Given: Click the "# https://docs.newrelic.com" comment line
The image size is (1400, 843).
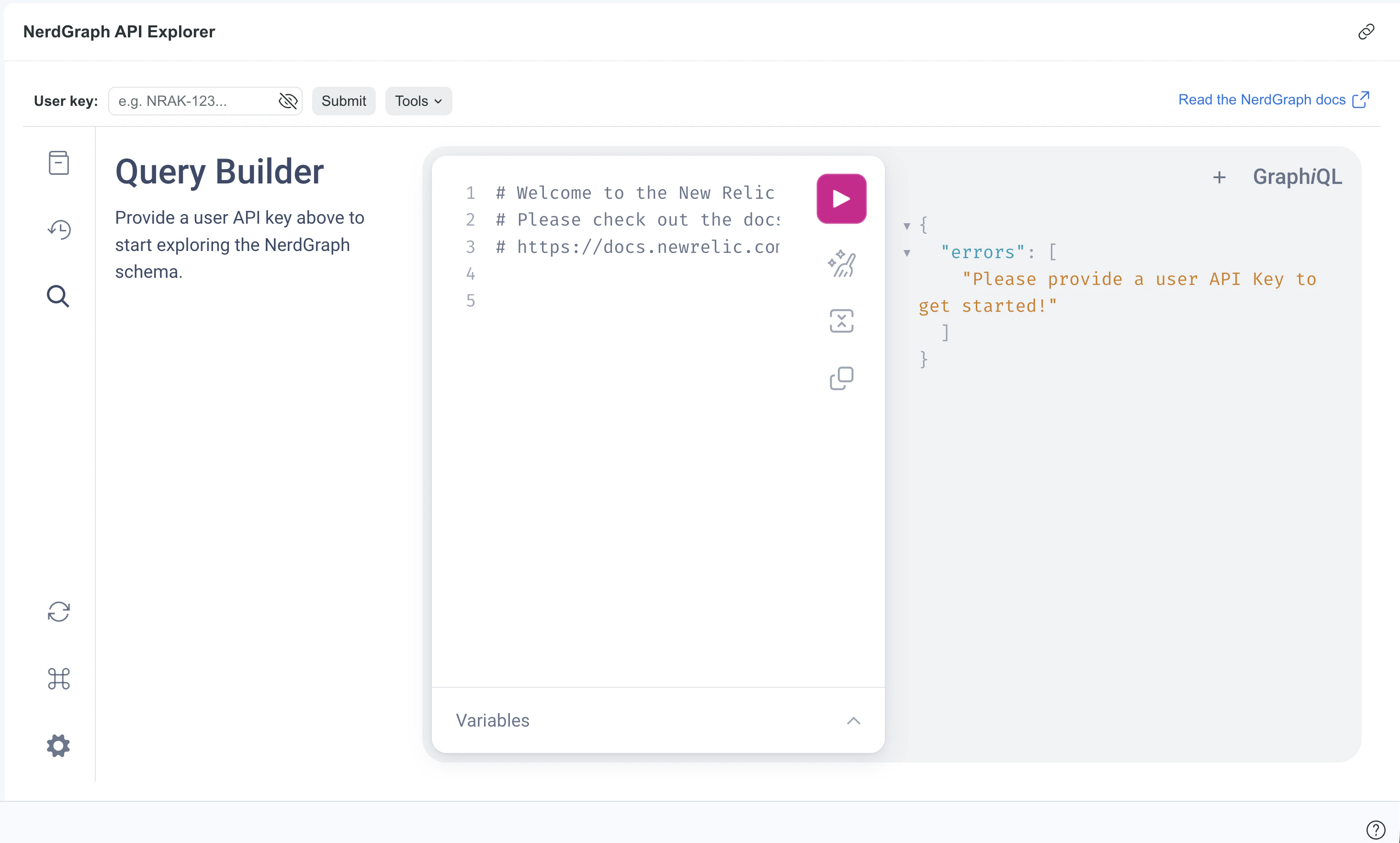Looking at the screenshot, I should pyautogui.click(x=637, y=247).
